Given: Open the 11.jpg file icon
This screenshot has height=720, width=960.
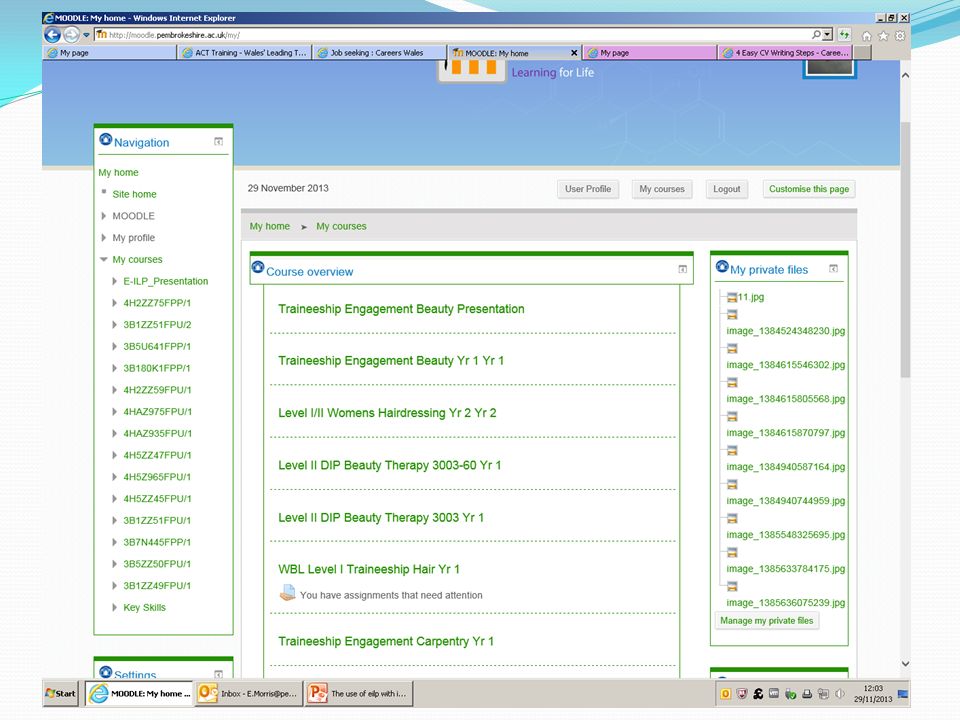Looking at the screenshot, I should [732, 298].
